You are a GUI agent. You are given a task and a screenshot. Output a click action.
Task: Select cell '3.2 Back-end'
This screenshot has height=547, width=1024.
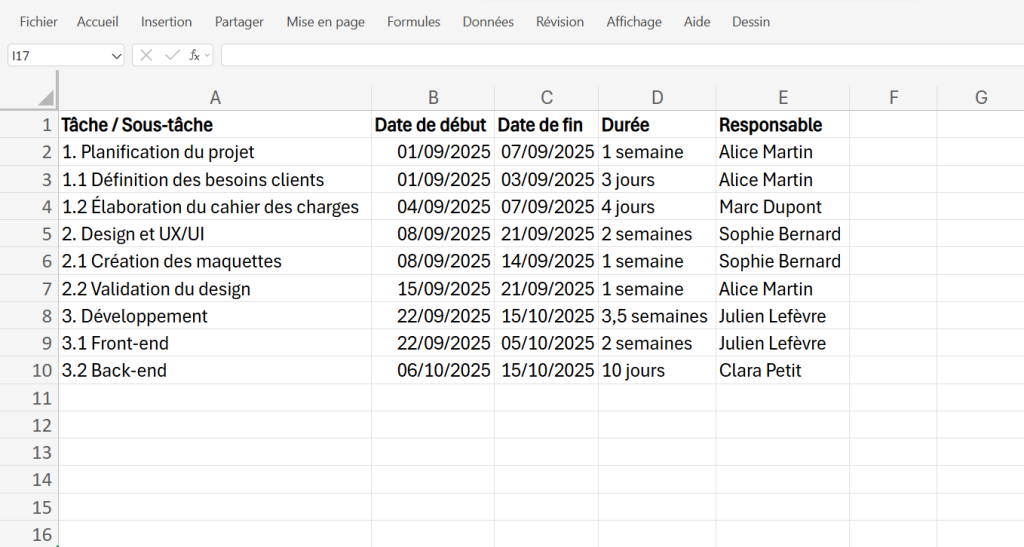coord(215,370)
